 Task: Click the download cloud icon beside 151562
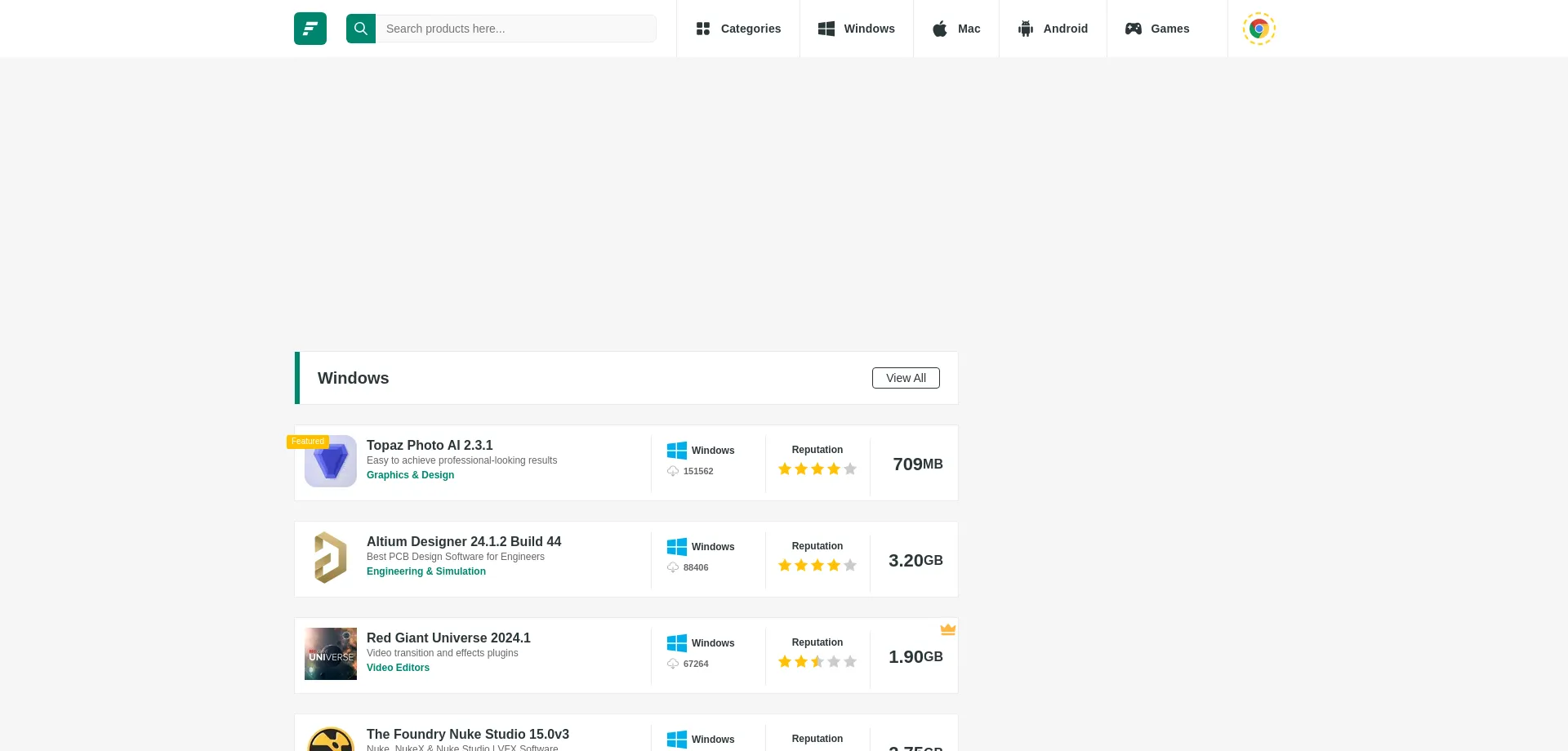(x=673, y=471)
